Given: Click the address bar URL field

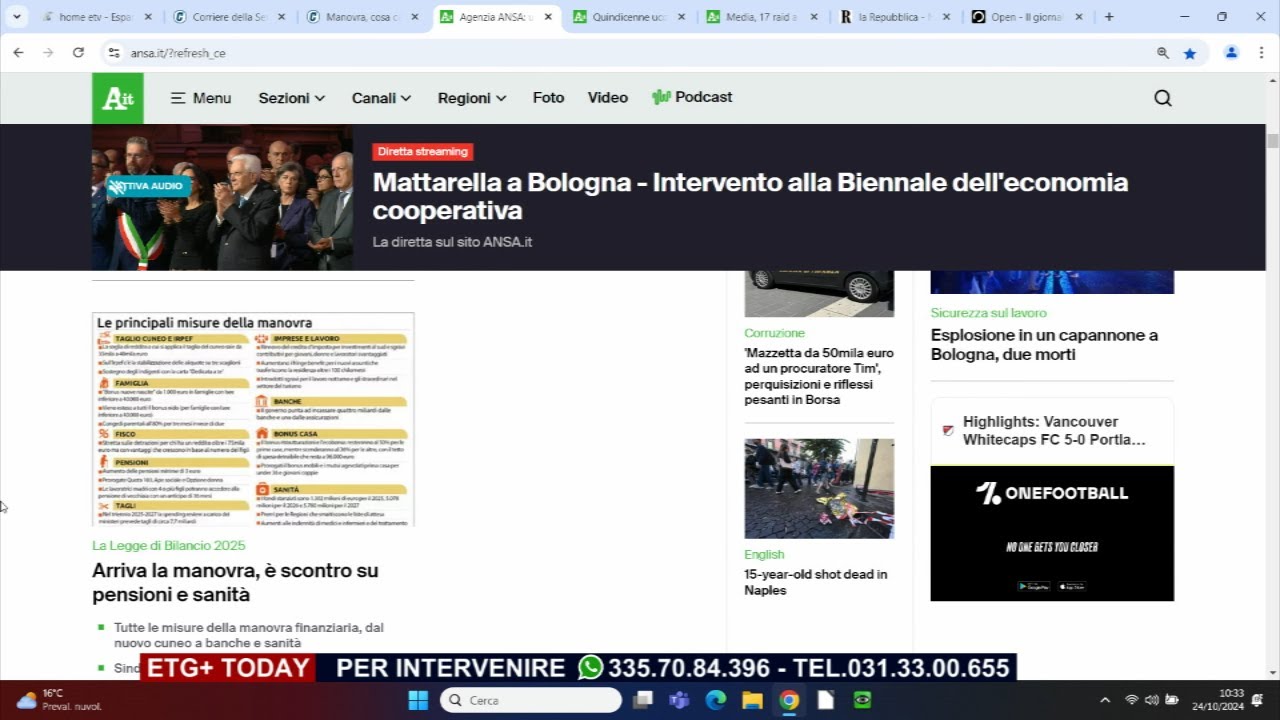Looking at the screenshot, I should (x=640, y=53).
